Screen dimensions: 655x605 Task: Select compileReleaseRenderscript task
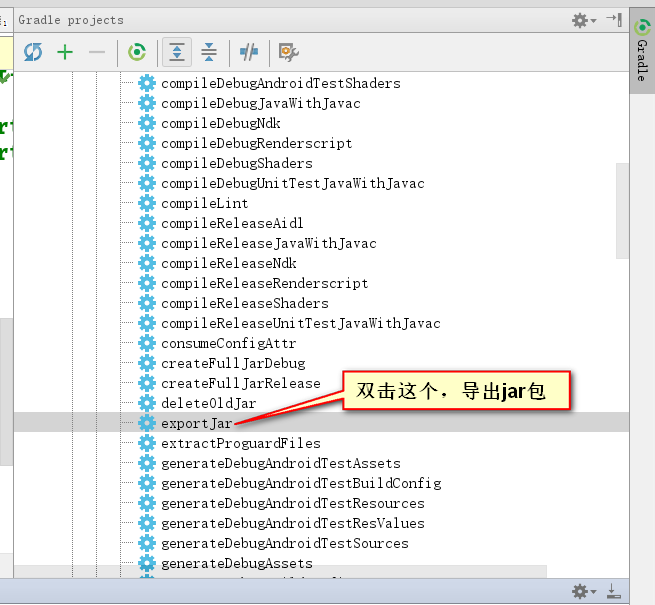(x=264, y=283)
